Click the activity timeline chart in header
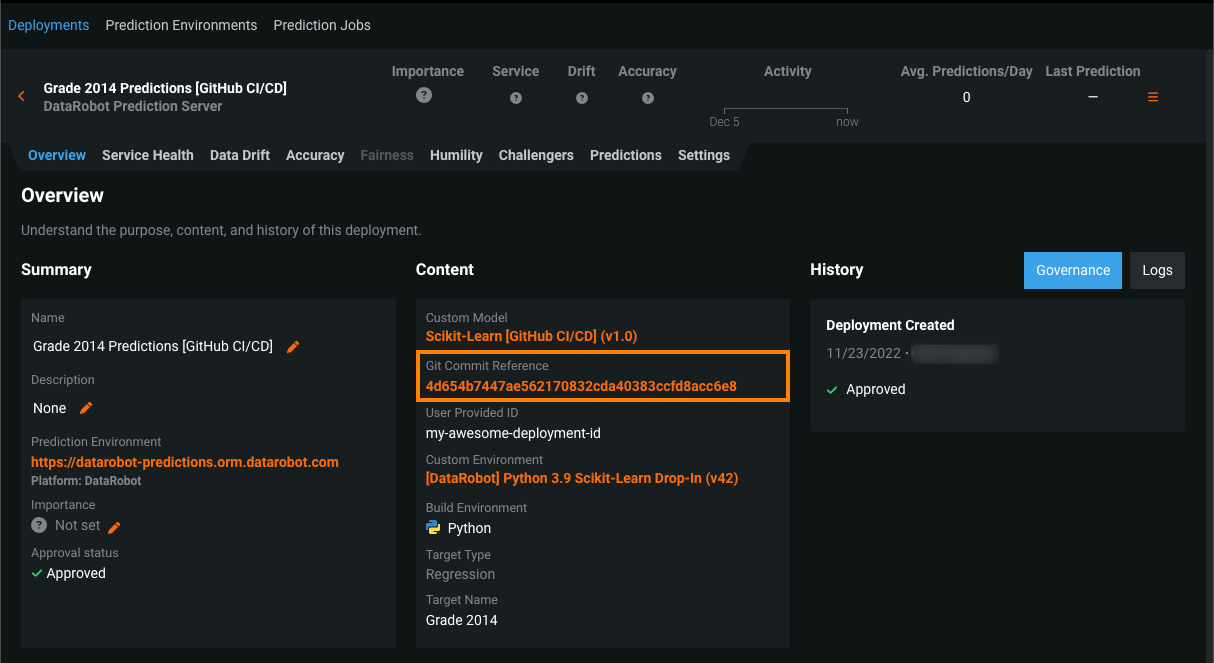The image size is (1214, 663). coord(786,108)
